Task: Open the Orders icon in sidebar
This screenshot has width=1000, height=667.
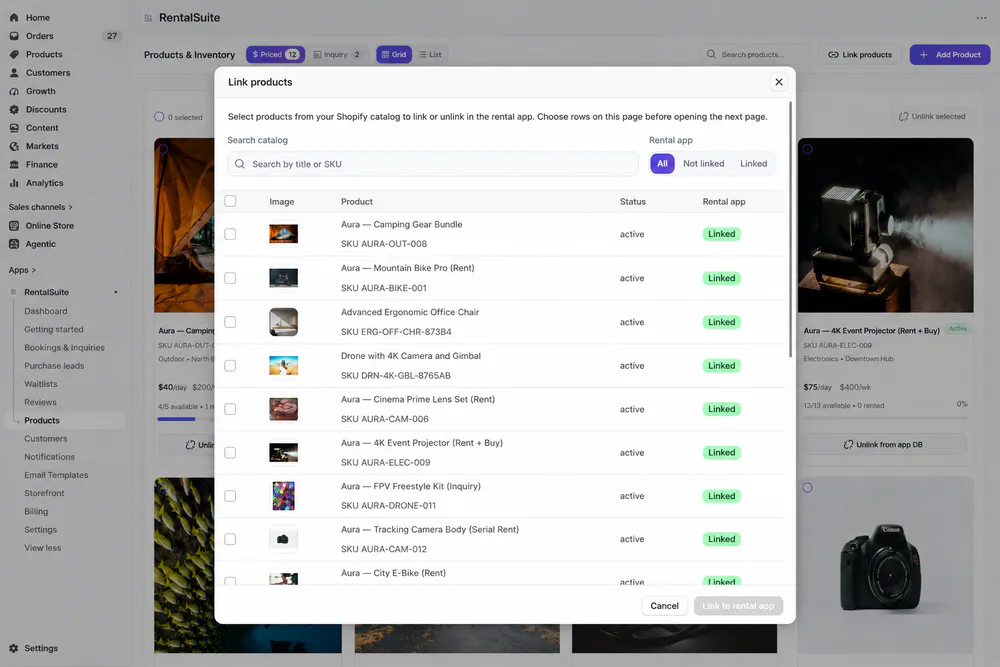Action: (x=14, y=36)
